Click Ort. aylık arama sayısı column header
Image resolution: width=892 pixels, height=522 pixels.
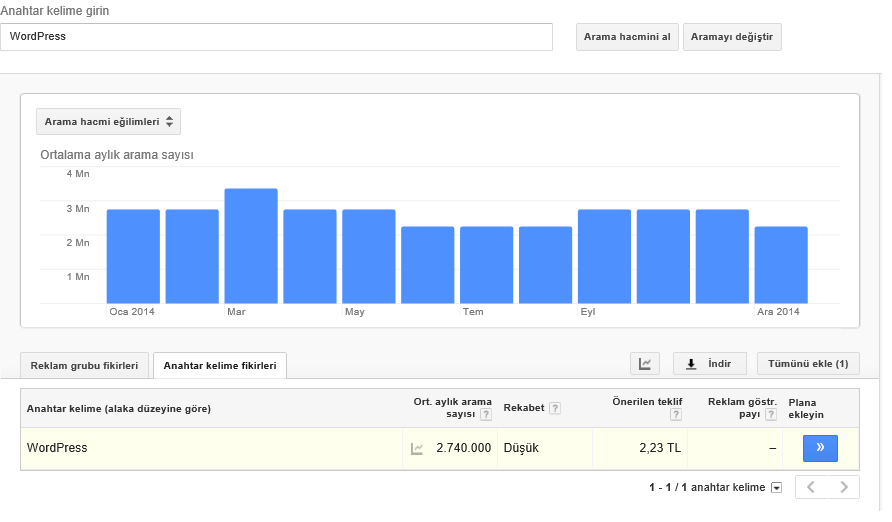(x=452, y=408)
